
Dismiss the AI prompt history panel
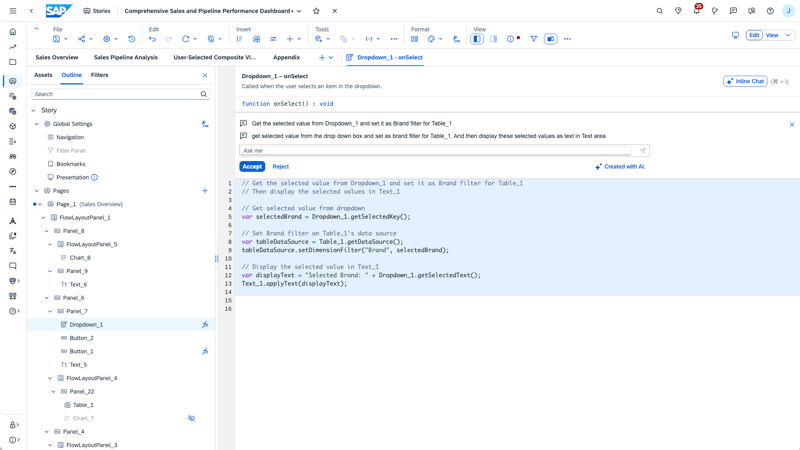pyautogui.click(x=792, y=124)
